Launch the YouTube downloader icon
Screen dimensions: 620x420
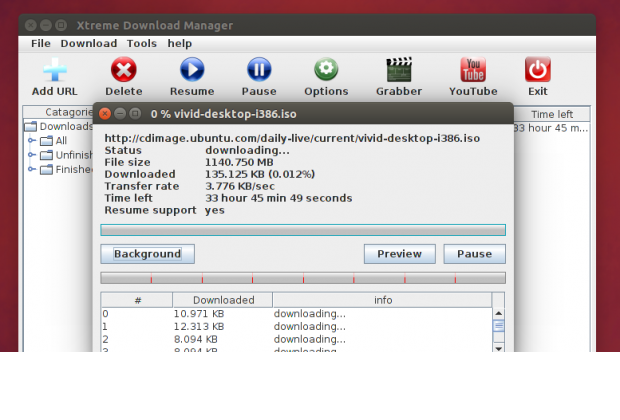click(473, 70)
